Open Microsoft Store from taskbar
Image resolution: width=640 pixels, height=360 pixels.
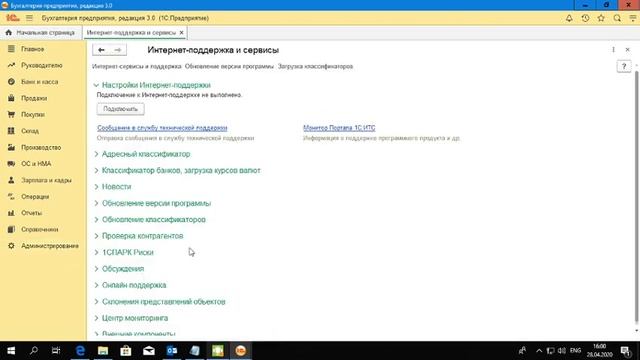click(126, 351)
